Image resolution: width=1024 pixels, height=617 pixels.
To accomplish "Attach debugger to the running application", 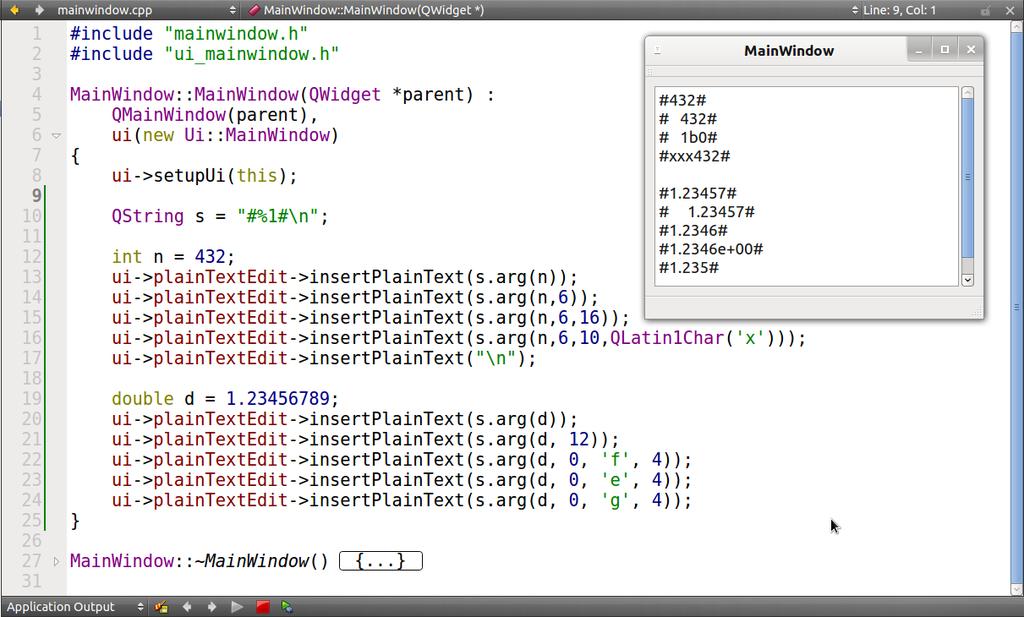I will [287, 607].
